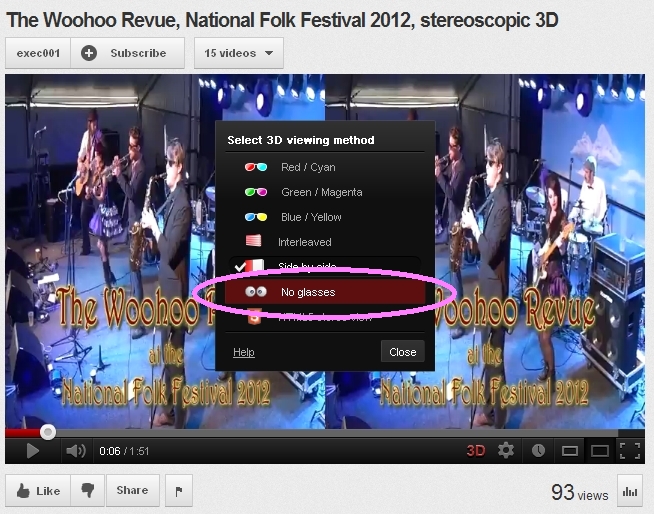Choose the No glasses option
Image resolution: width=654 pixels, height=514 pixels.
click(325, 292)
